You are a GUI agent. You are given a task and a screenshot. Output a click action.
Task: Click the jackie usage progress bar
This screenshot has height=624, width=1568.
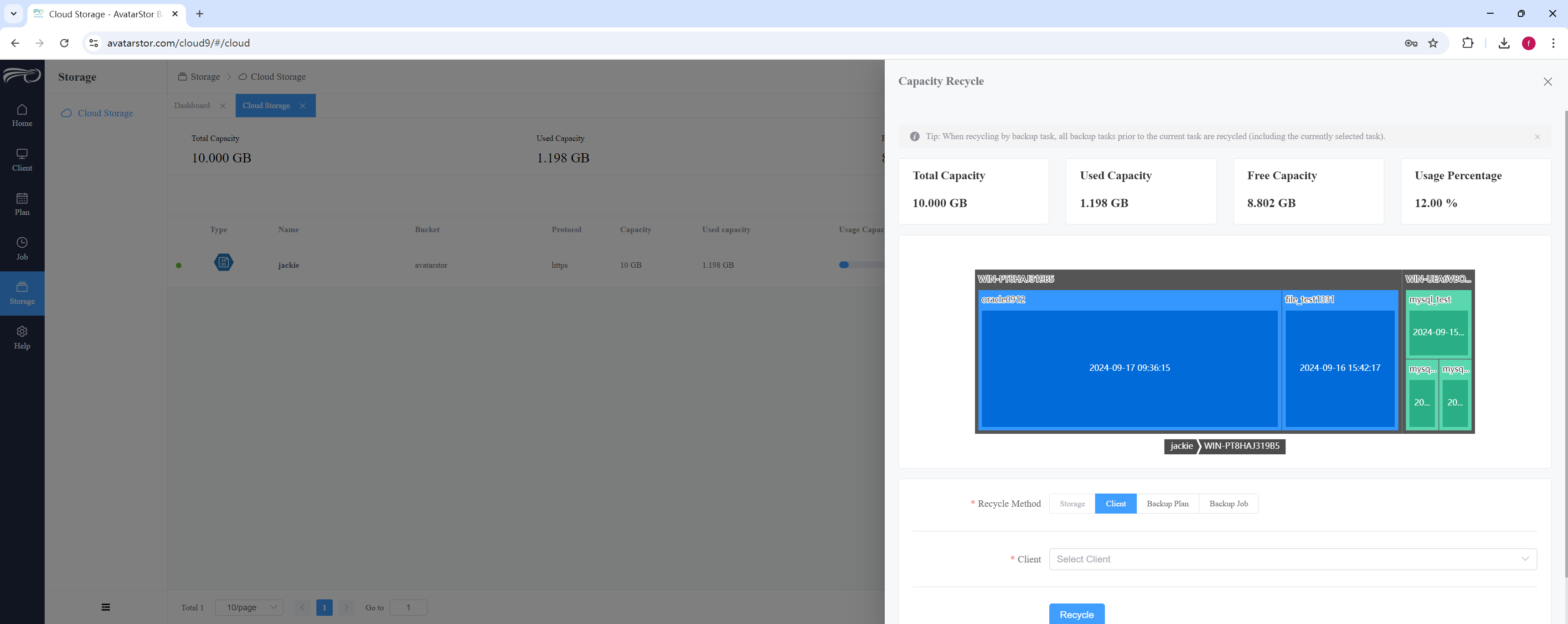tap(861, 265)
